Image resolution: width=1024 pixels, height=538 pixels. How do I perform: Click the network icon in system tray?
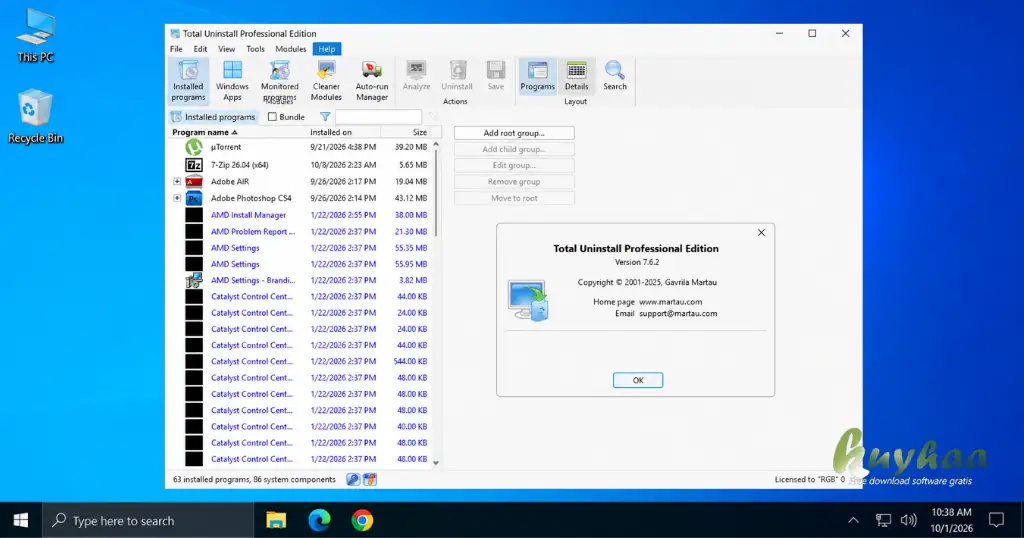[883, 520]
